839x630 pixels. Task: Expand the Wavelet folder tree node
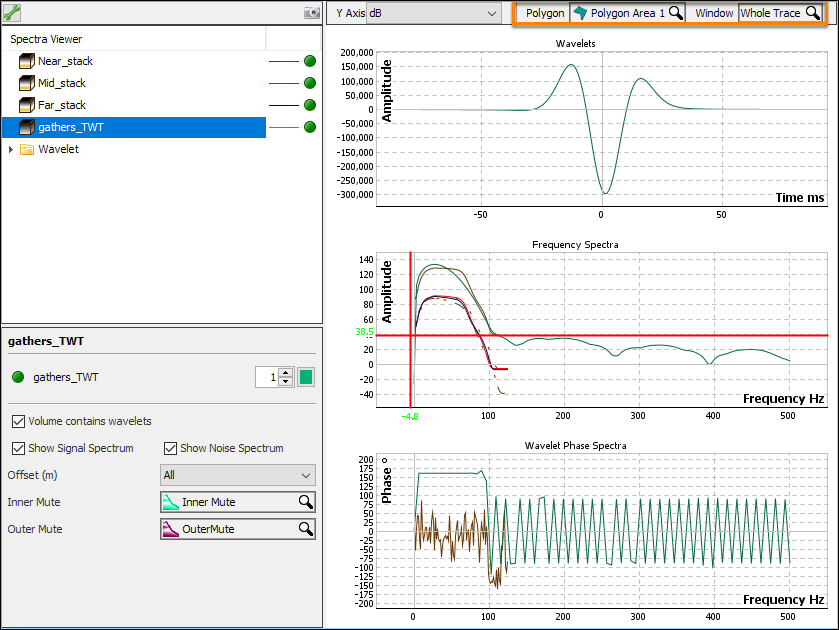11,149
